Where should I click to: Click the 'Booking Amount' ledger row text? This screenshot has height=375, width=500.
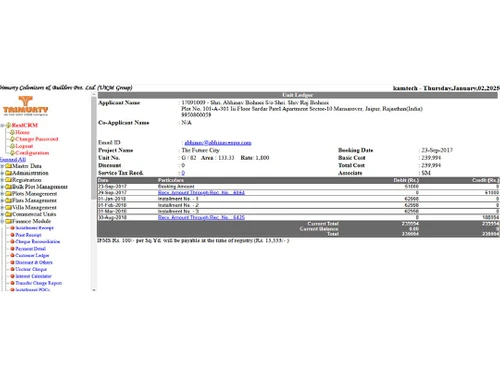(x=176, y=187)
